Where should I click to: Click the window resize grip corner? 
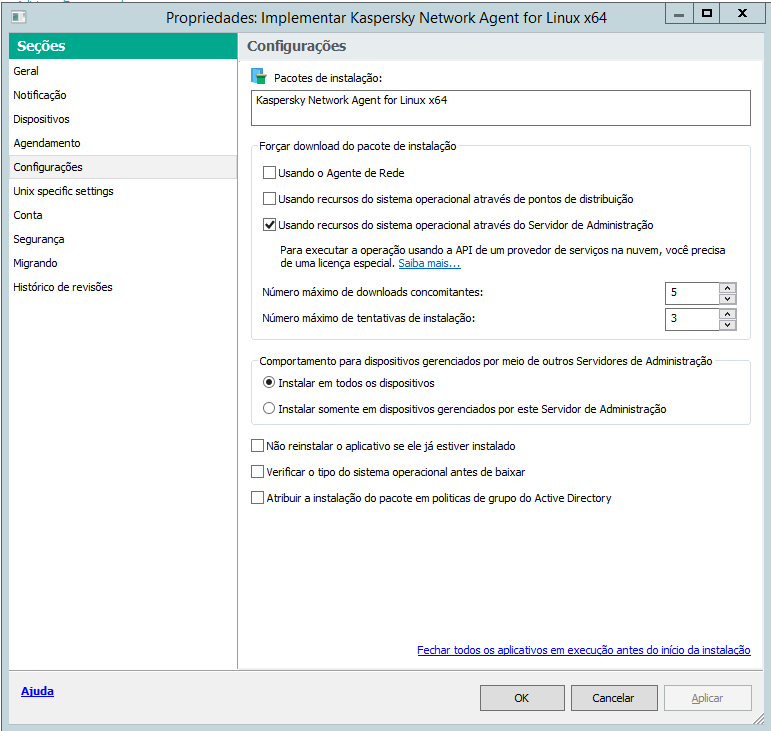(759, 719)
